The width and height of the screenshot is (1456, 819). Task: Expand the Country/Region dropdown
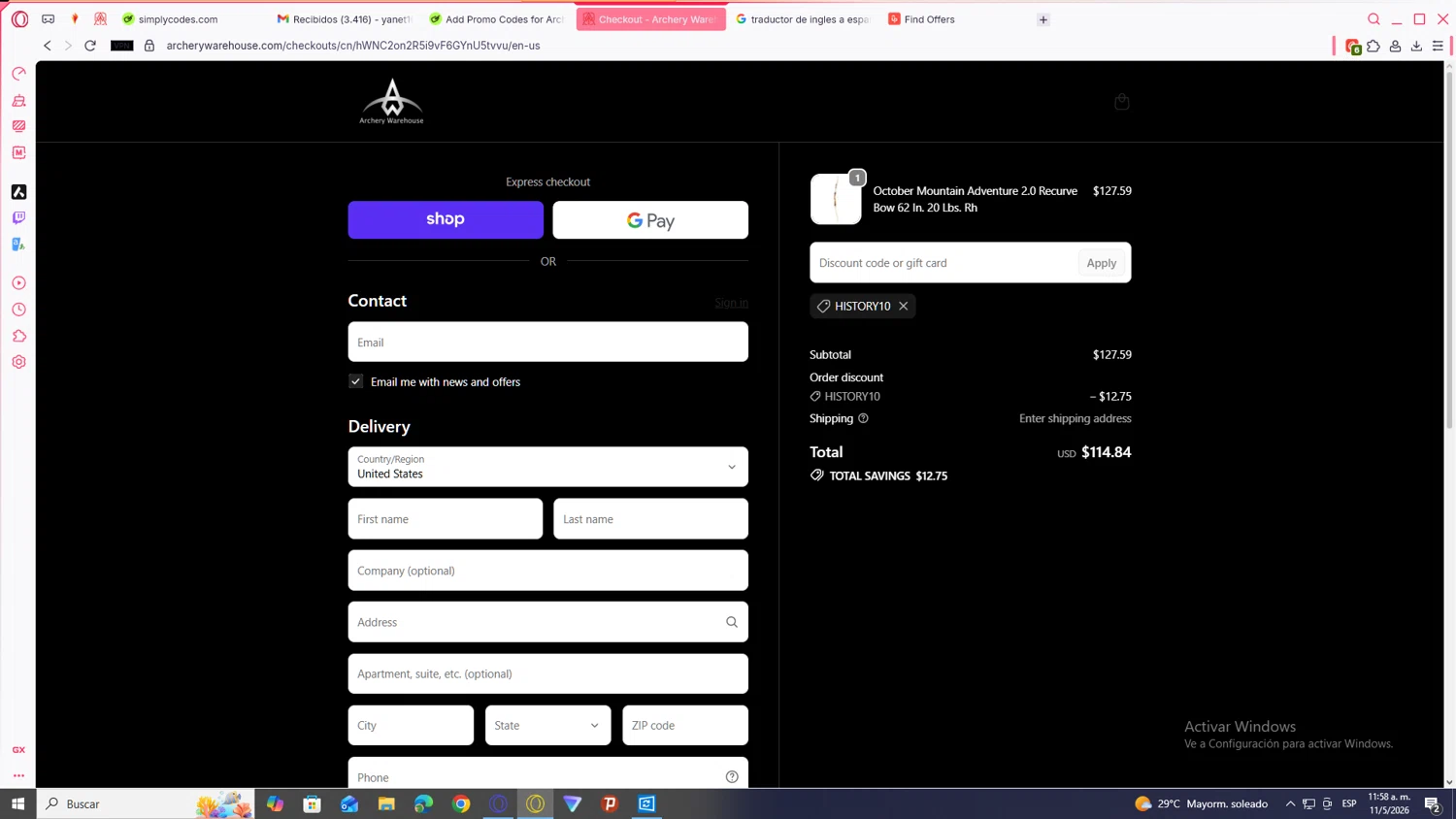click(547, 467)
